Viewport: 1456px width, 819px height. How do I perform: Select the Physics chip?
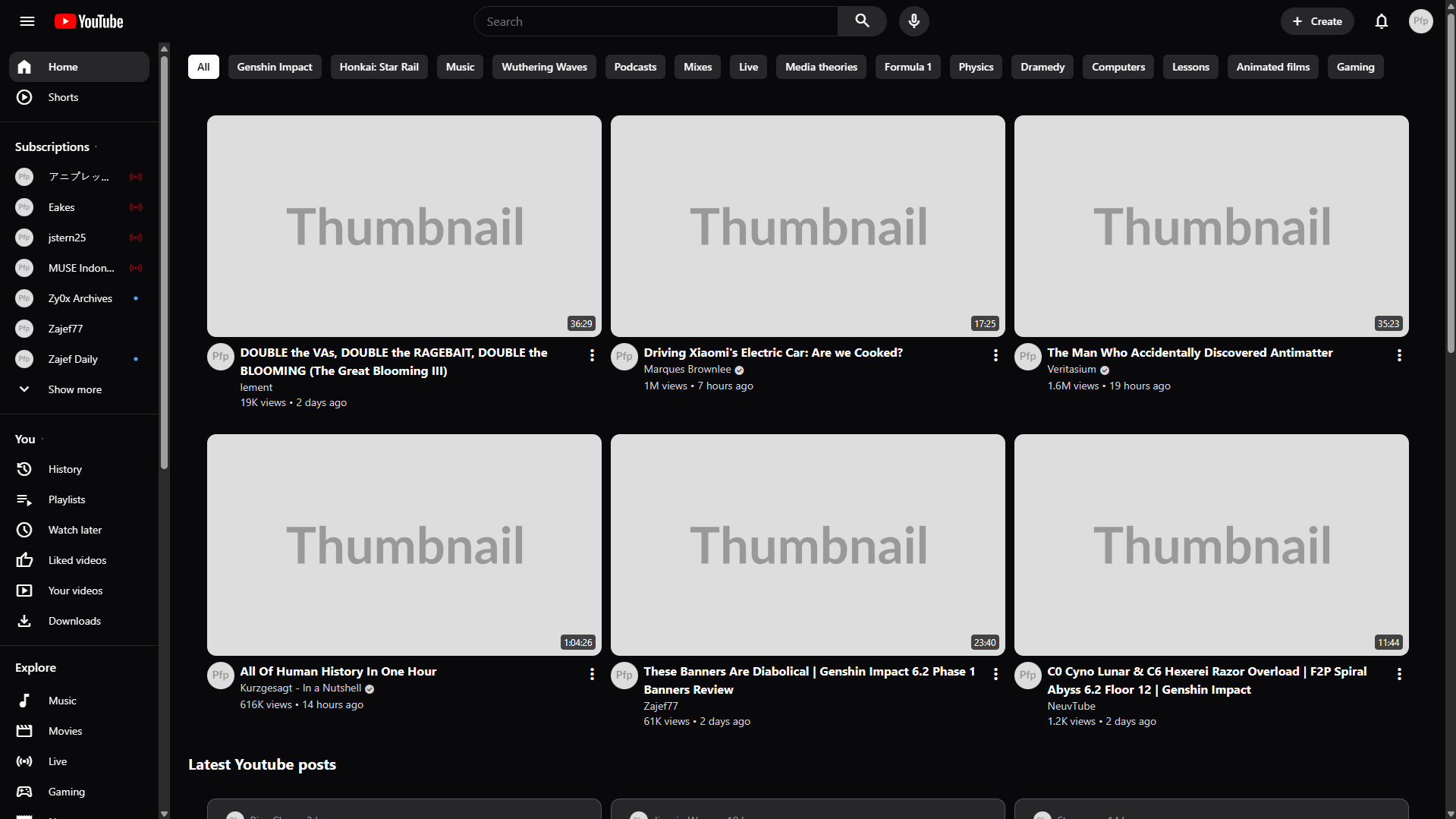point(976,67)
